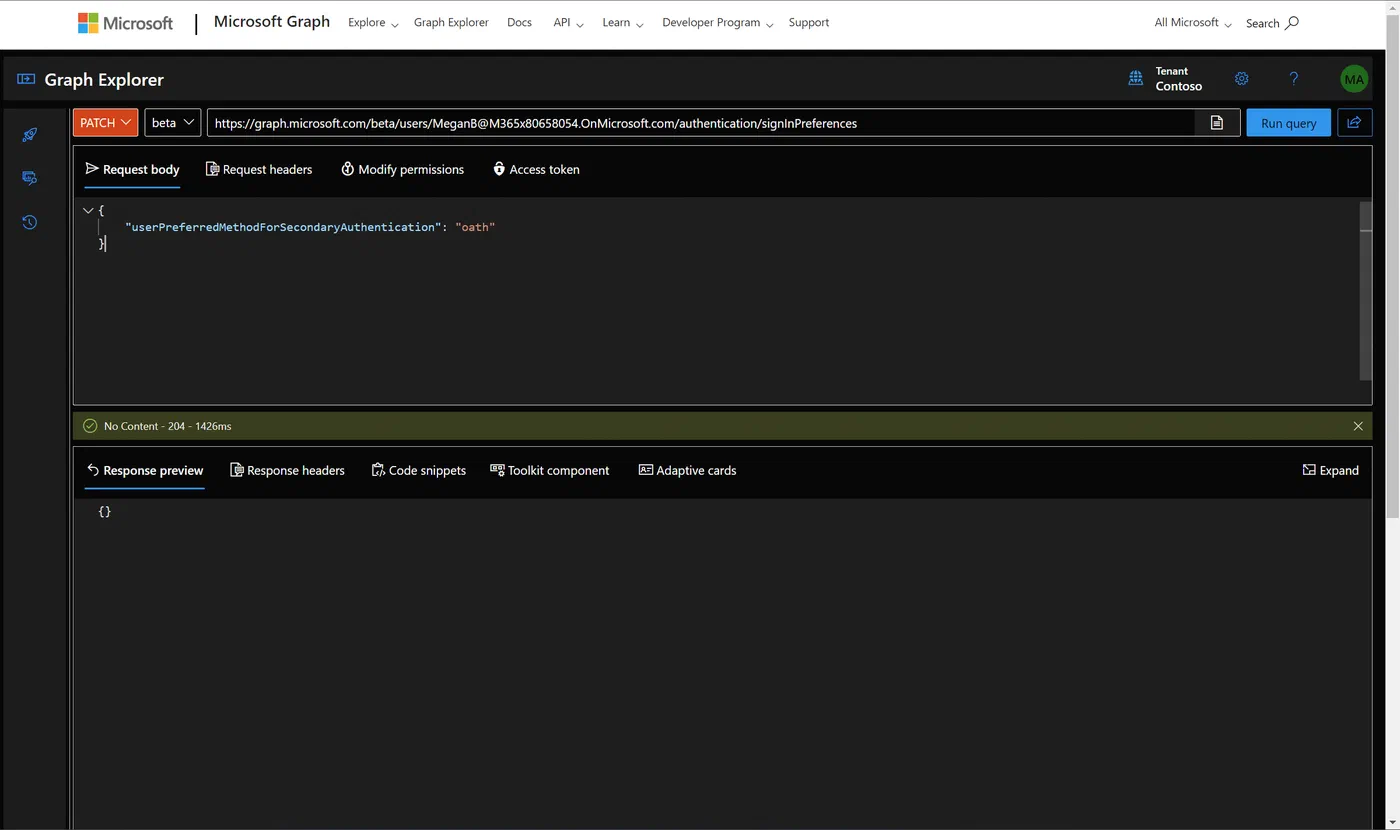Click the Run query button
Image resolution: width=1400 pixels, height=830 pixels.
coord(1288,122)
